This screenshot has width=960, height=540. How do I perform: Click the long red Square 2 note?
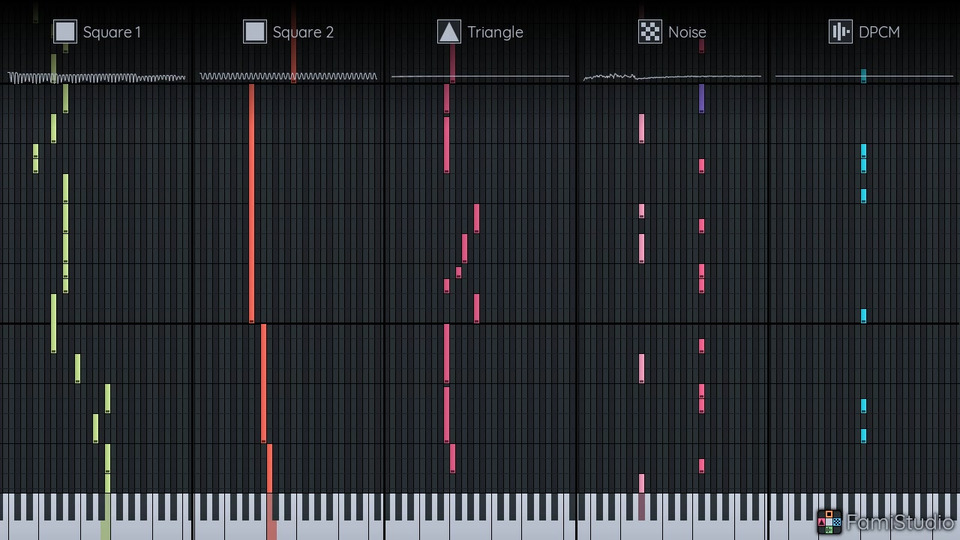click(252, 203)
